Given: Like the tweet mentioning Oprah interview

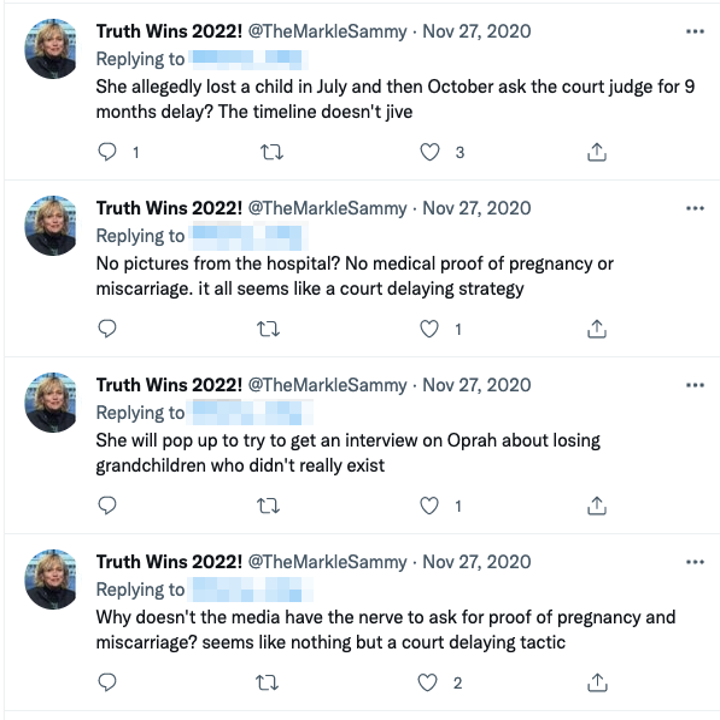Looking at the screenshot, I should tap(430, 505).
